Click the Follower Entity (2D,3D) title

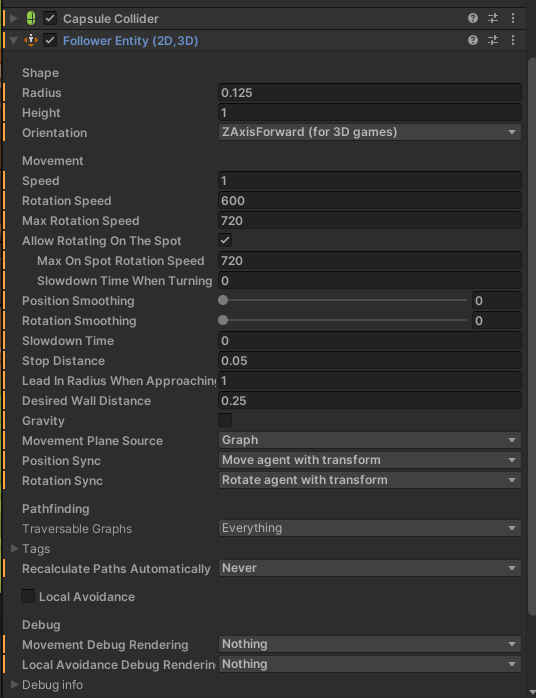pos(130,41)
